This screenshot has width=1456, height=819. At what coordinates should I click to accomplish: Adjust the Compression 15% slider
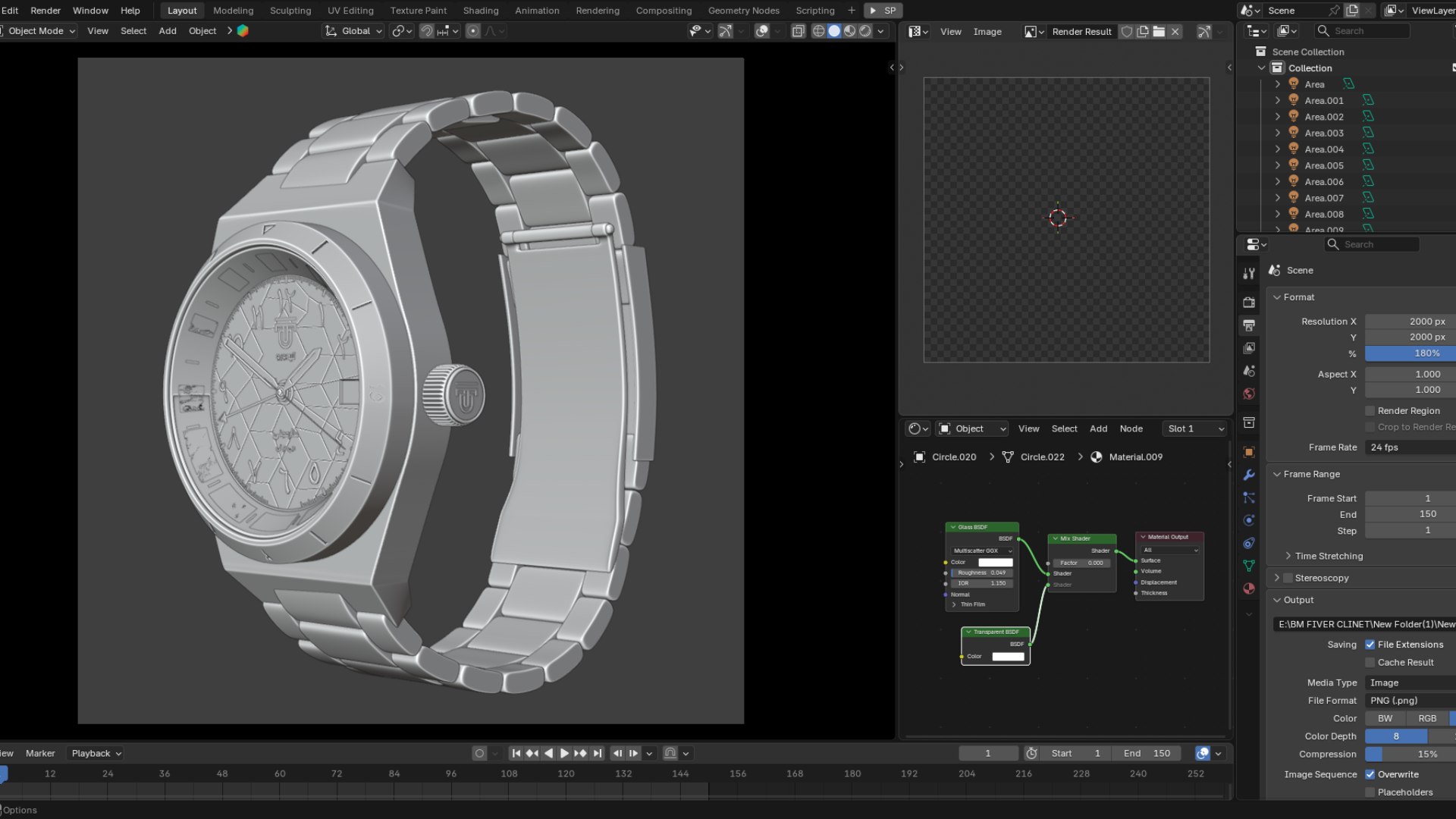[x=1410, y=755]
